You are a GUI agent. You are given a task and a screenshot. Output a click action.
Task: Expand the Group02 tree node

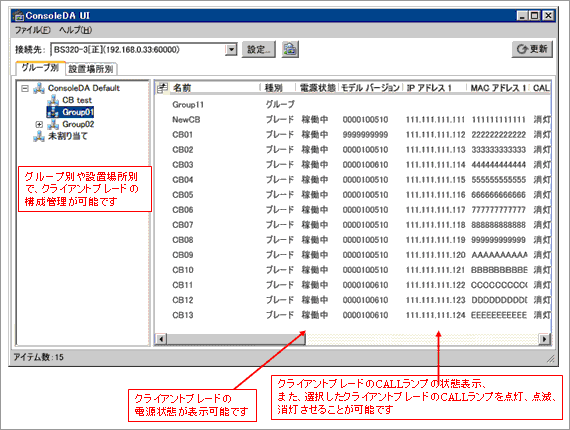coord(39,124)
